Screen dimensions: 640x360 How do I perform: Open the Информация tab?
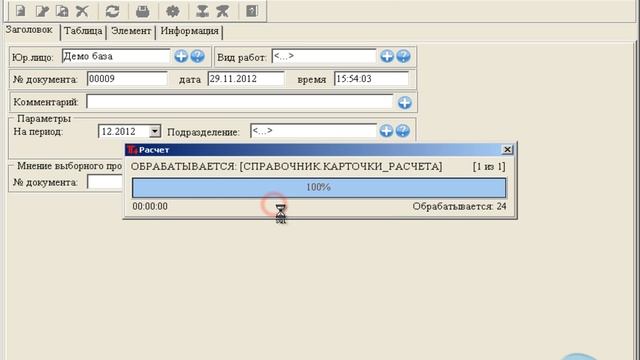click(x=189, y=31)
